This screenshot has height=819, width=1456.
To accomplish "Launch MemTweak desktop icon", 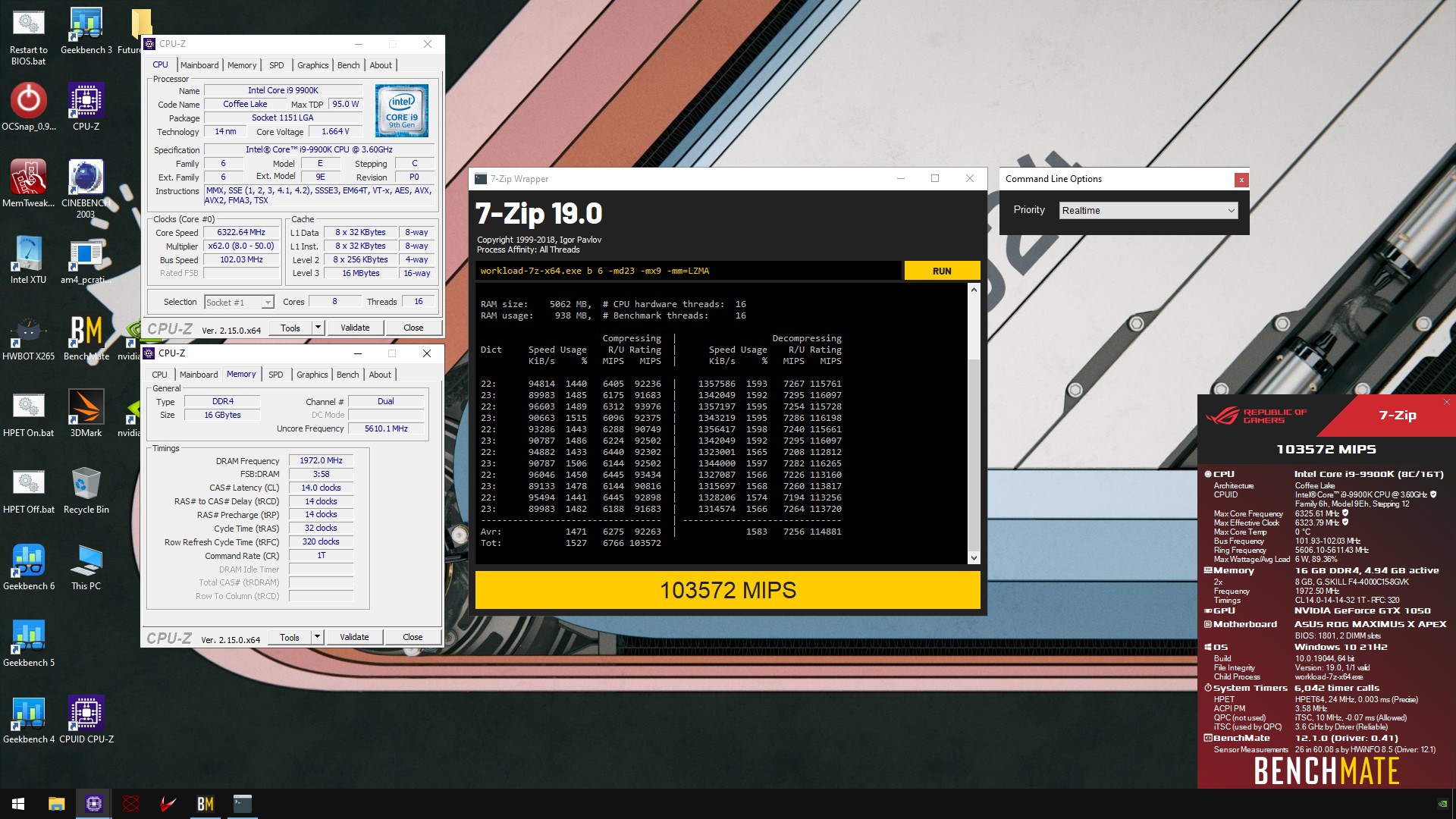I will pos(28,184).
